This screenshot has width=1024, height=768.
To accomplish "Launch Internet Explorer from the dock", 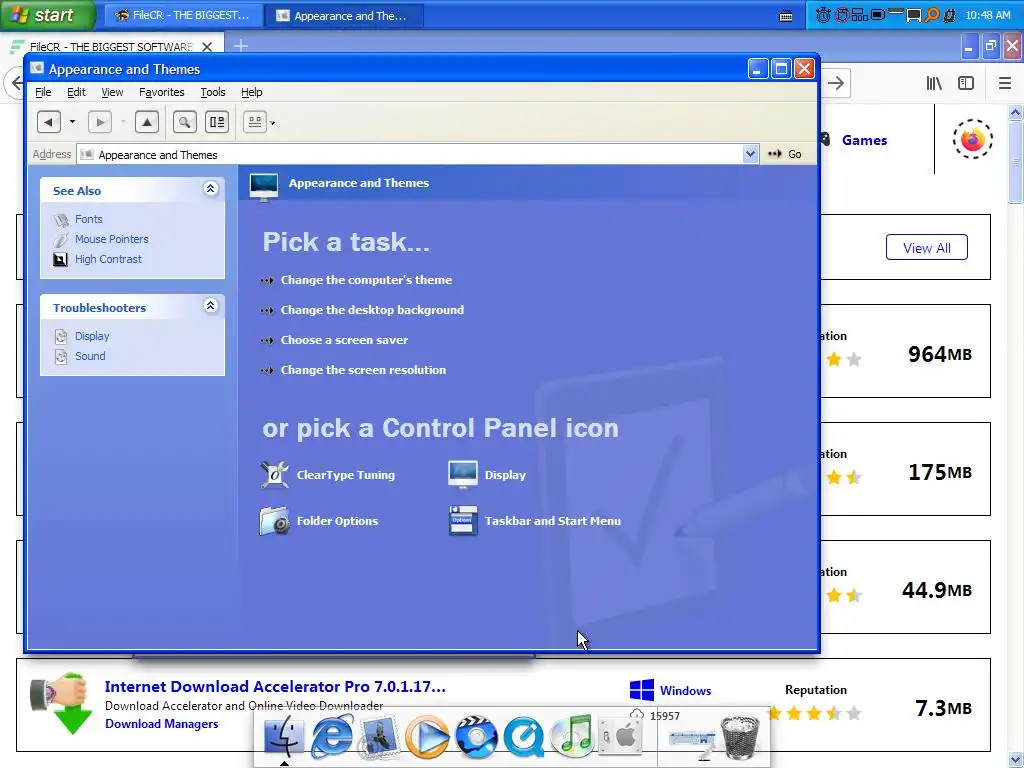I will (332, 737).
